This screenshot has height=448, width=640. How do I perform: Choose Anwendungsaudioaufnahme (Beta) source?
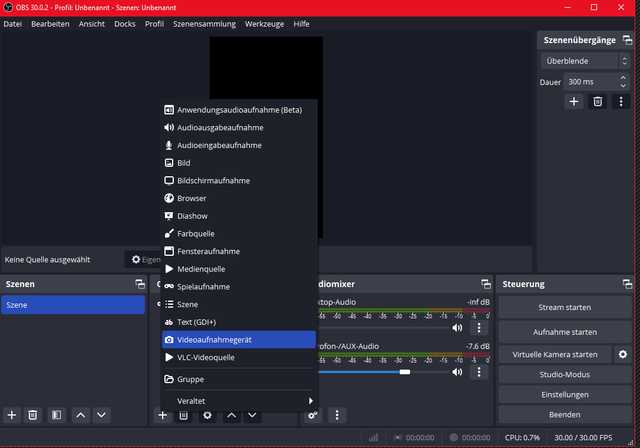(x=239, y=110)
